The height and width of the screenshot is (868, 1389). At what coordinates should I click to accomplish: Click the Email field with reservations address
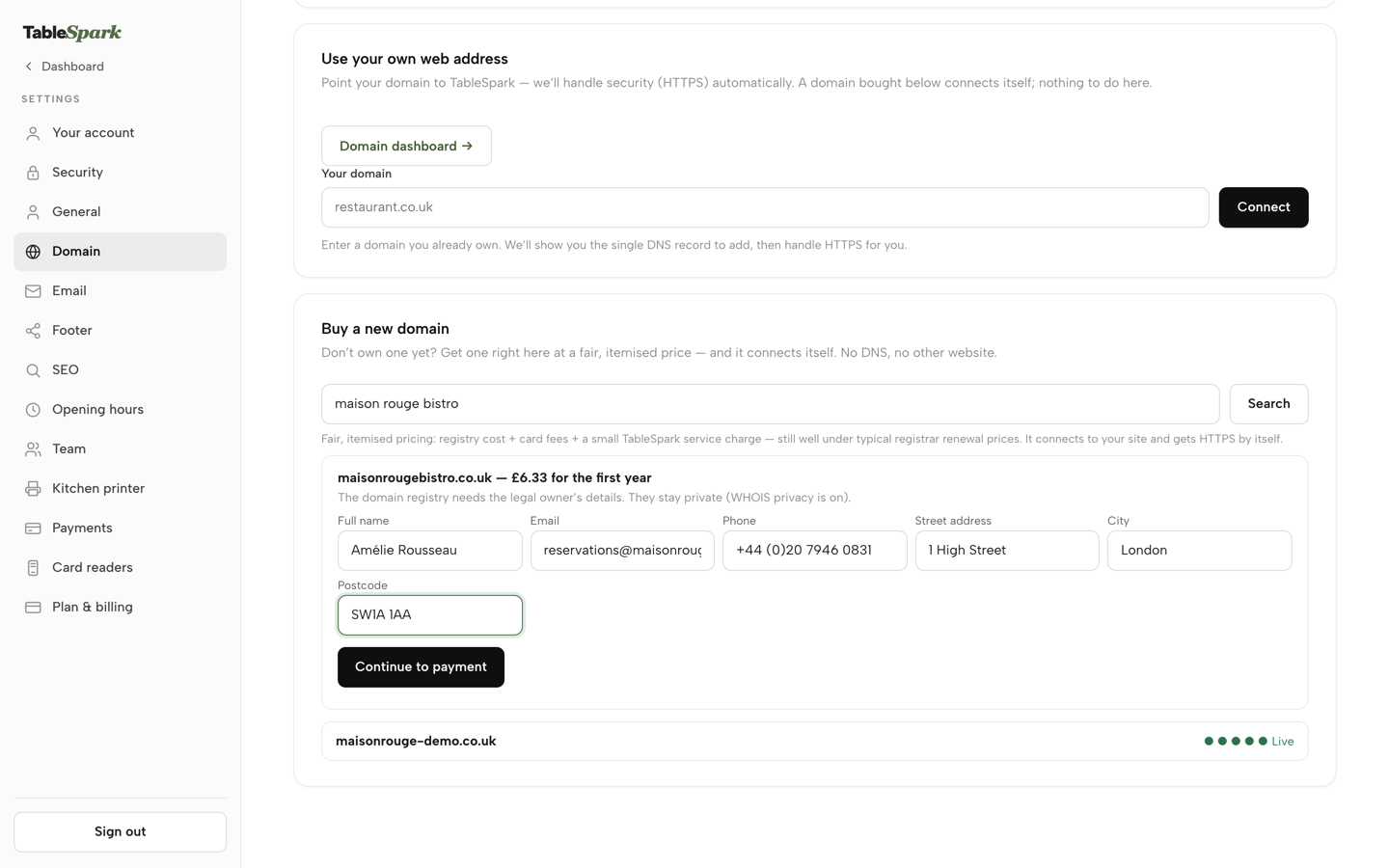pyautogui.click(x=622, y=551)
